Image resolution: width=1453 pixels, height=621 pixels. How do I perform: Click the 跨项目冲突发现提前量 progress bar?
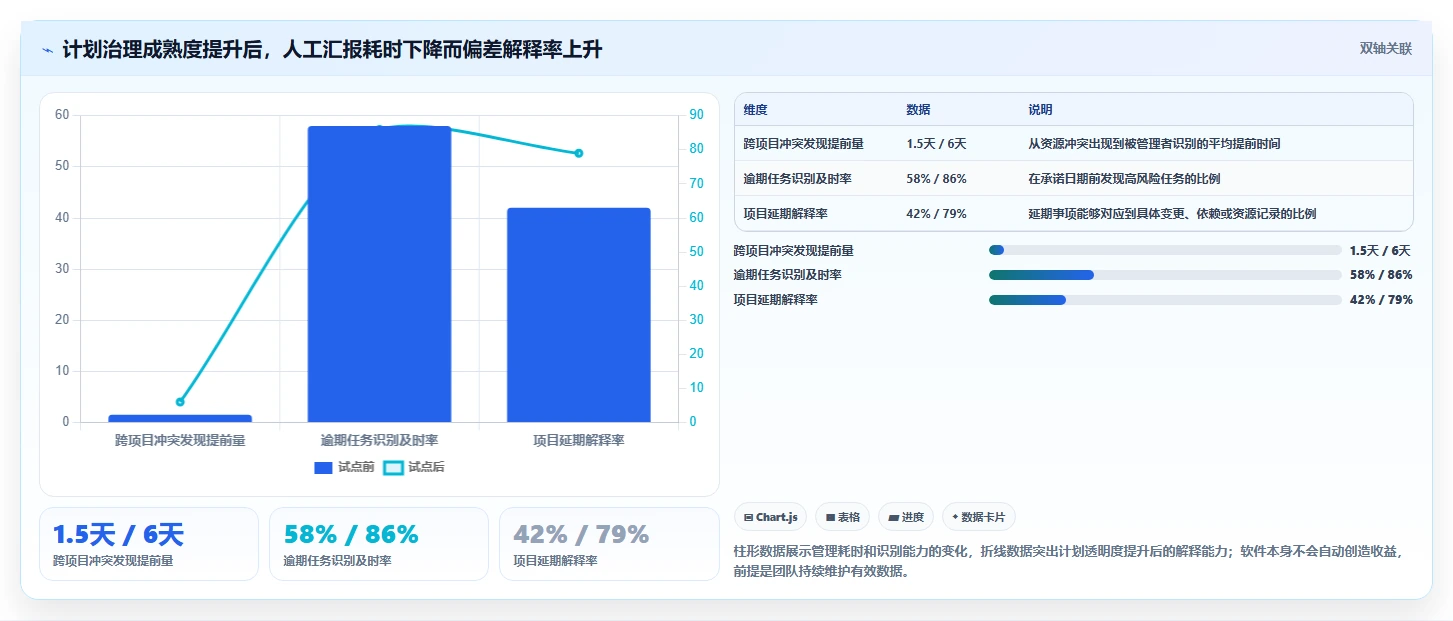[1165, 250]
